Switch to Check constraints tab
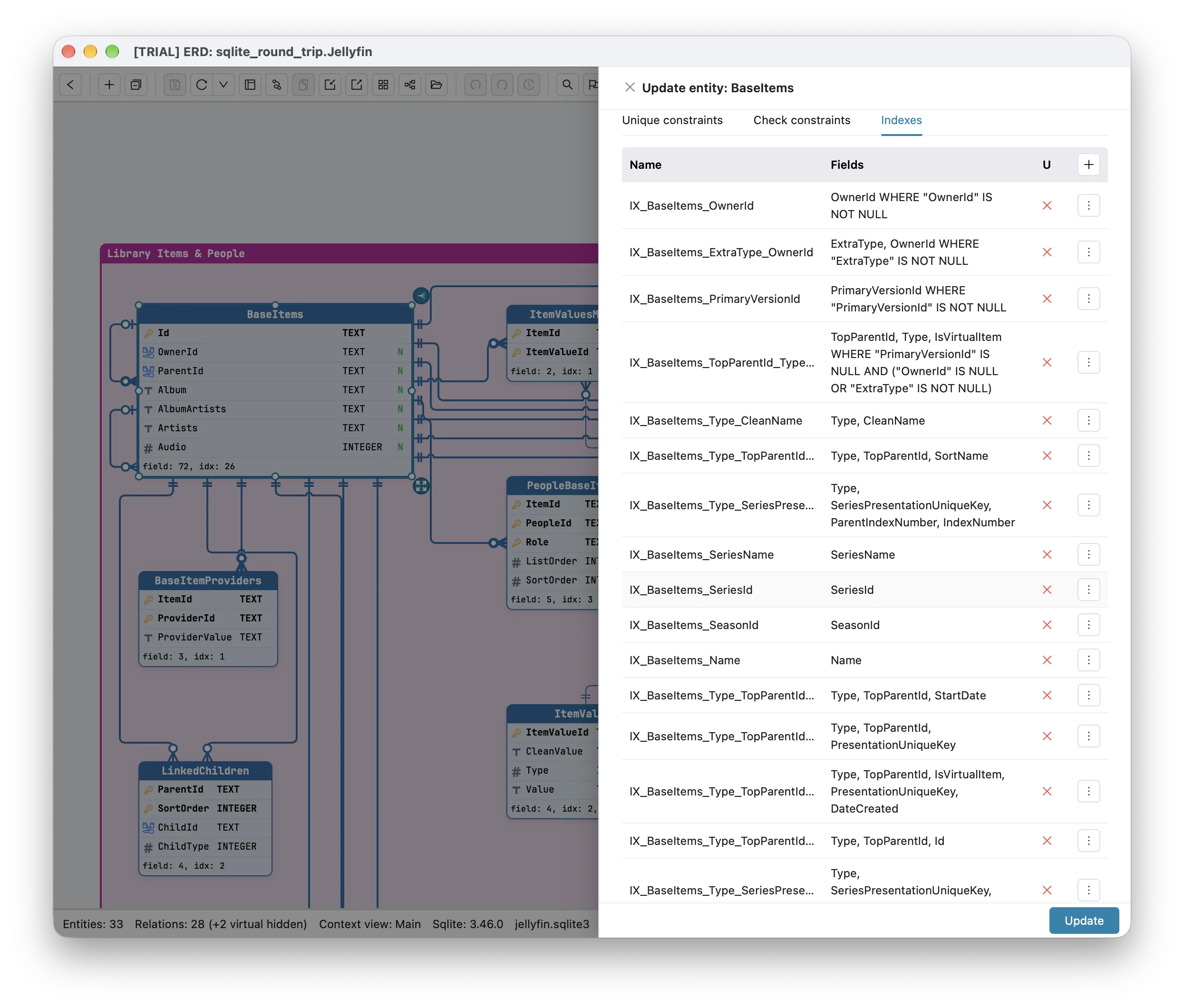This screenshot has height=1008, width=1184. coord(802,120)
